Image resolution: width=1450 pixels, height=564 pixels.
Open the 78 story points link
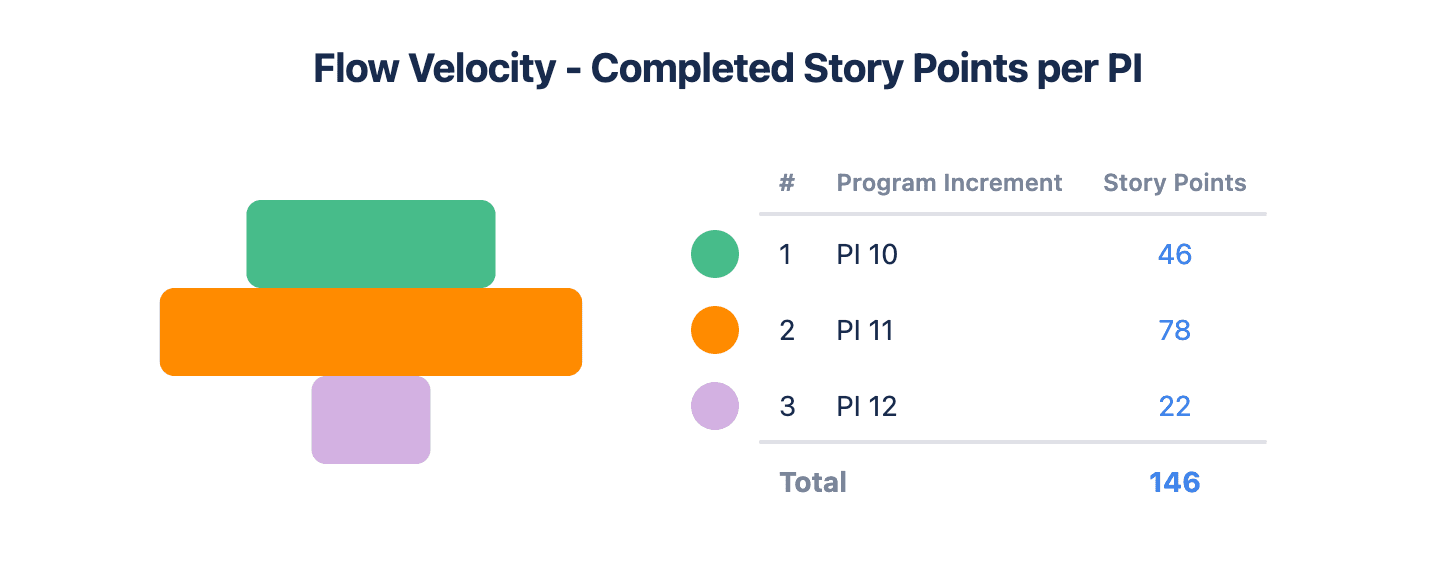coord(1174,330)
